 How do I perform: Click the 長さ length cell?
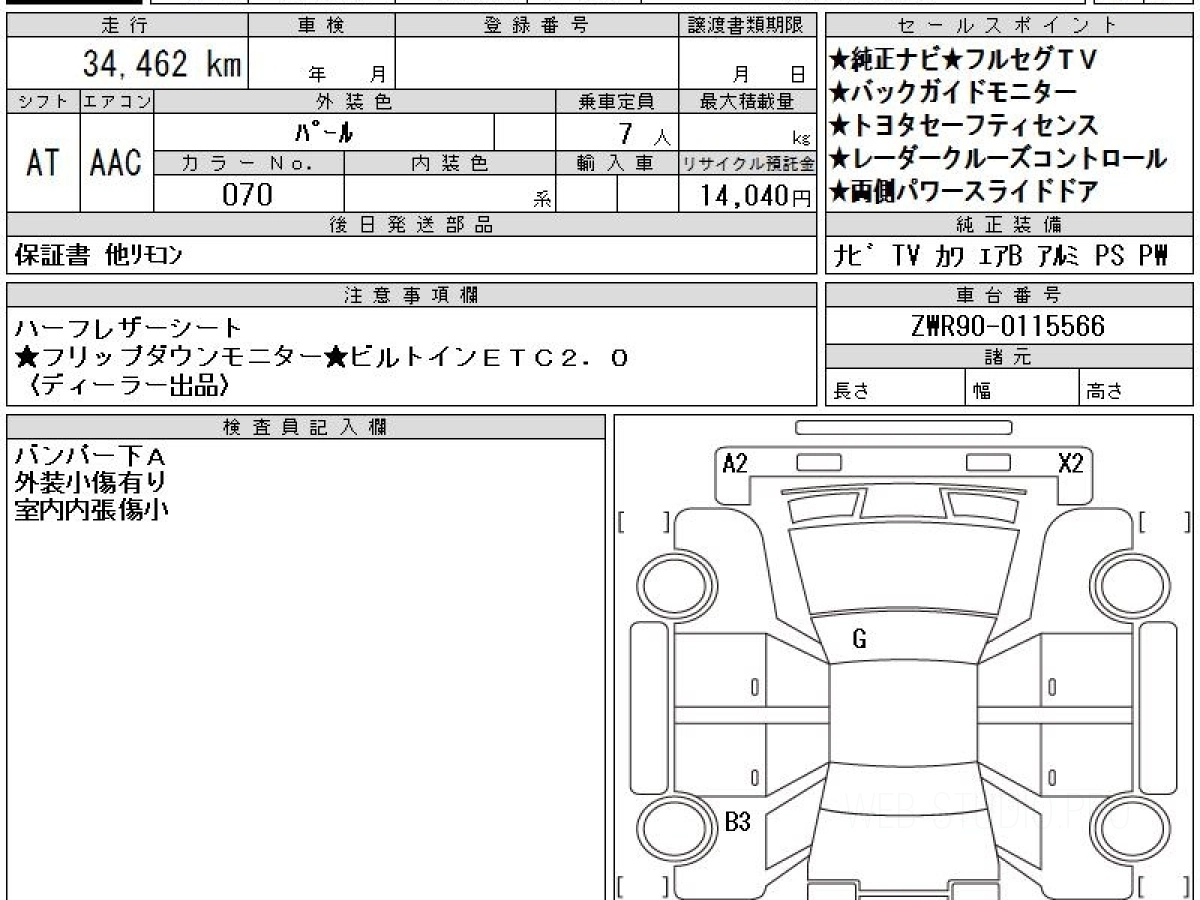895,389
